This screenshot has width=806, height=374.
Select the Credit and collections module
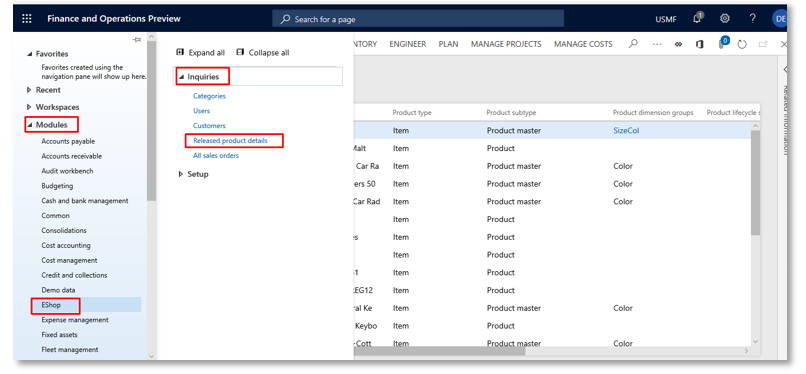pos(74,275)
